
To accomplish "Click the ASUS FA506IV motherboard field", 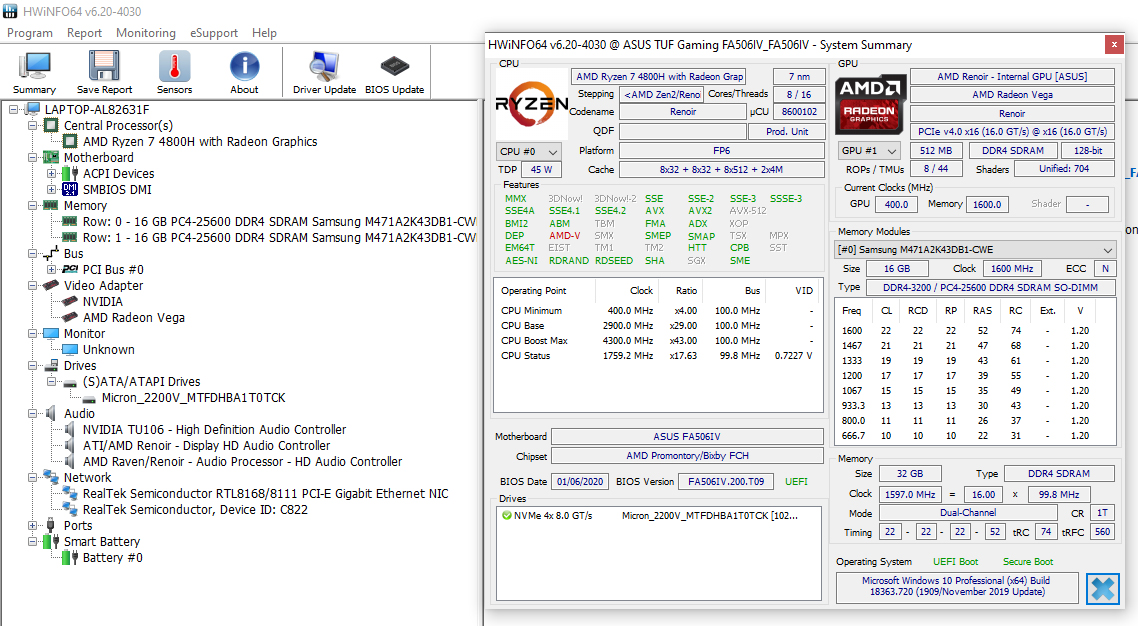I will [687, 437].
